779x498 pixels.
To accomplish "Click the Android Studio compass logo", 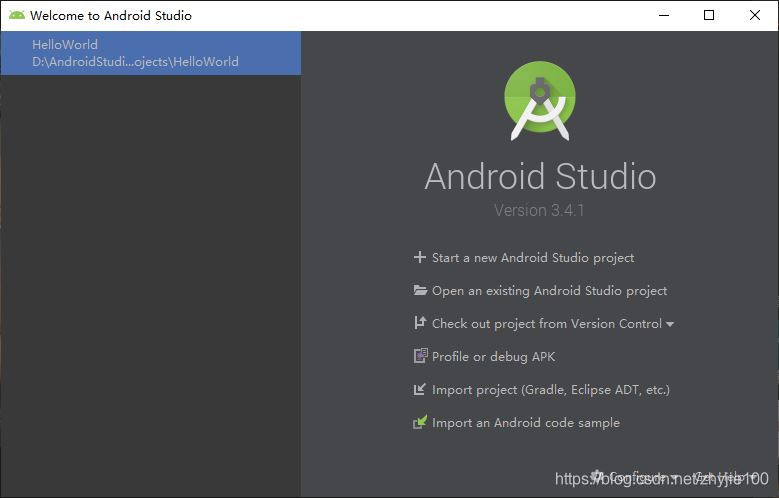I will [x=540, y=100].
